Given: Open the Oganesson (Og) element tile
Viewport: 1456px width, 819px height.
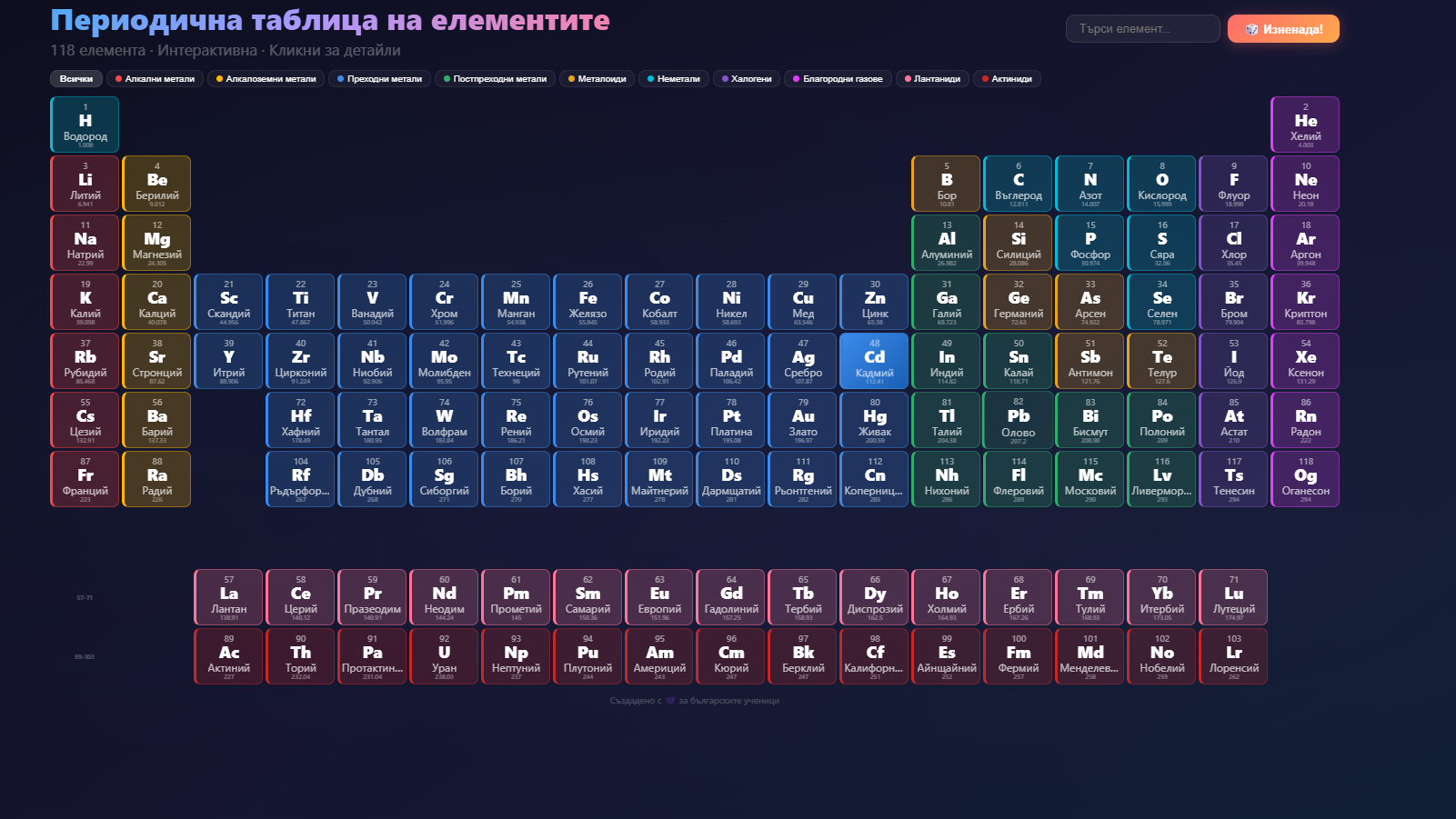Looking at the screenshot, I should [x=1305, y=479].
